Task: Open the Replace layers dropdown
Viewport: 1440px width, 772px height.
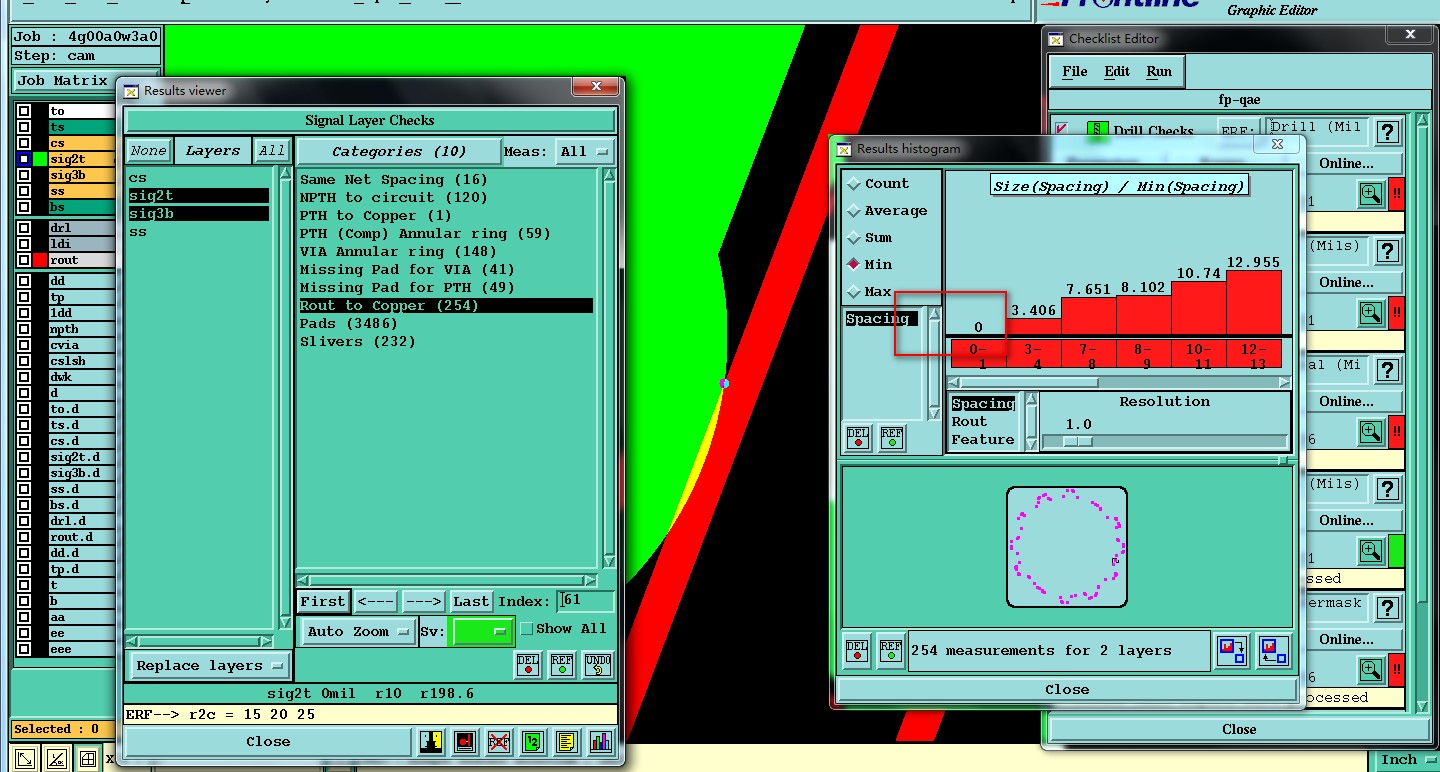Action: tap(209, 666)
